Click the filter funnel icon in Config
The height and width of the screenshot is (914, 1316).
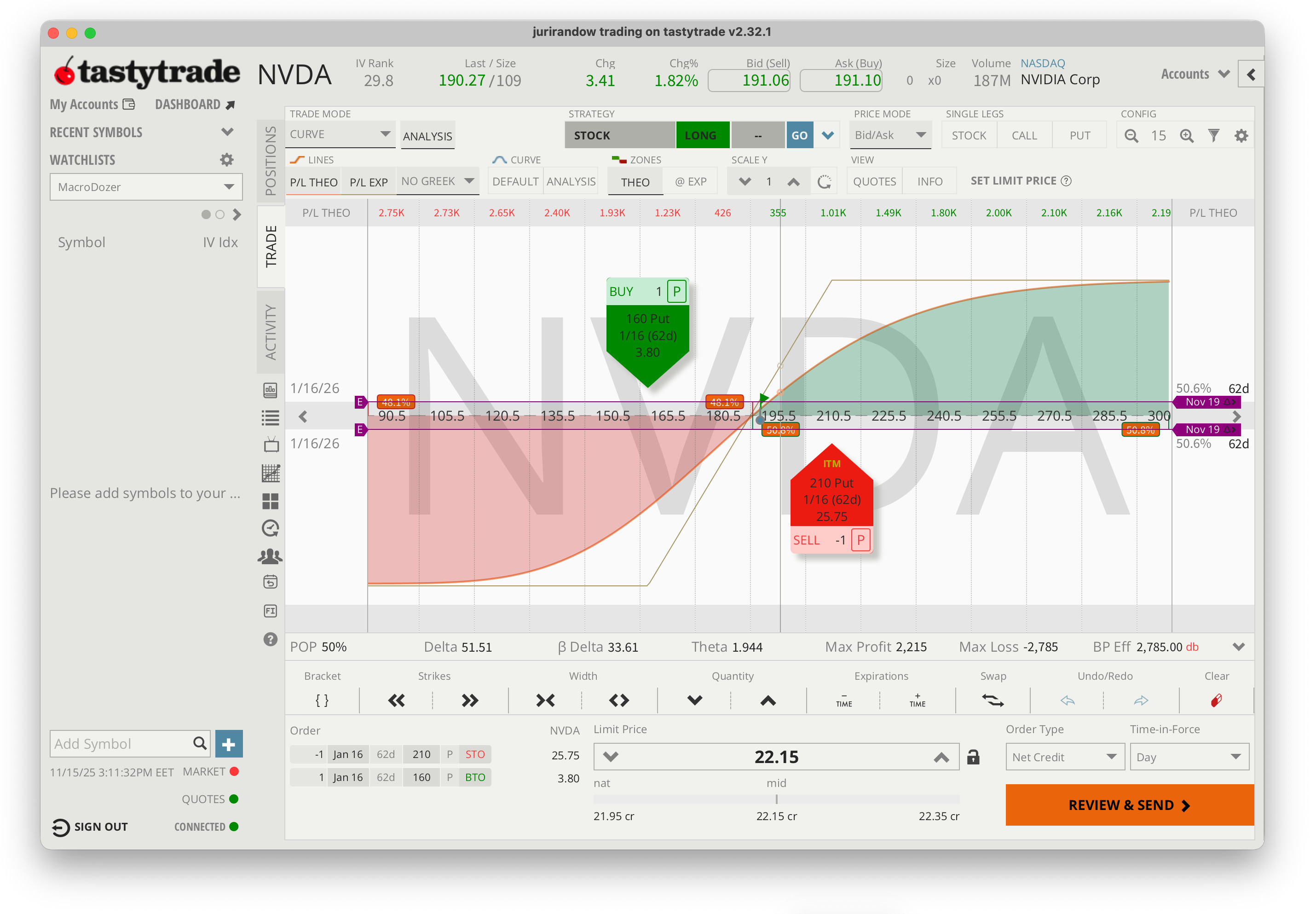(1213, 136)
